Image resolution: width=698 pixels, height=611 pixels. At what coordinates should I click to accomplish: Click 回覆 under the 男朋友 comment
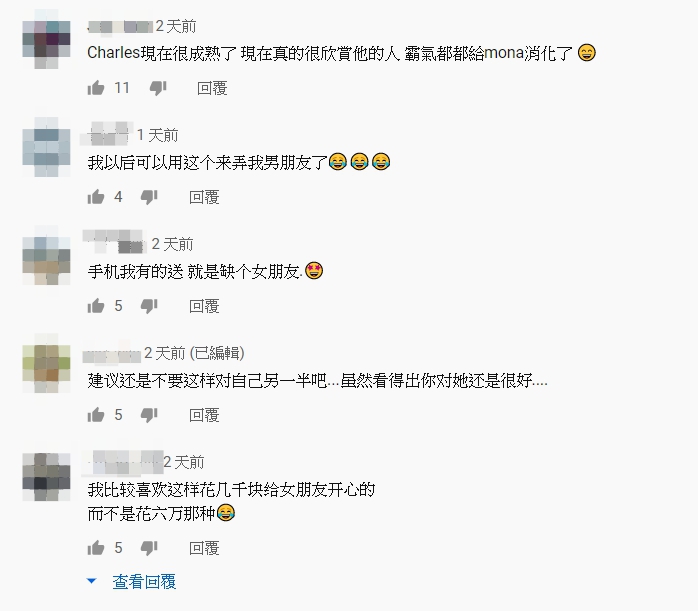click(x=204, y=197)
